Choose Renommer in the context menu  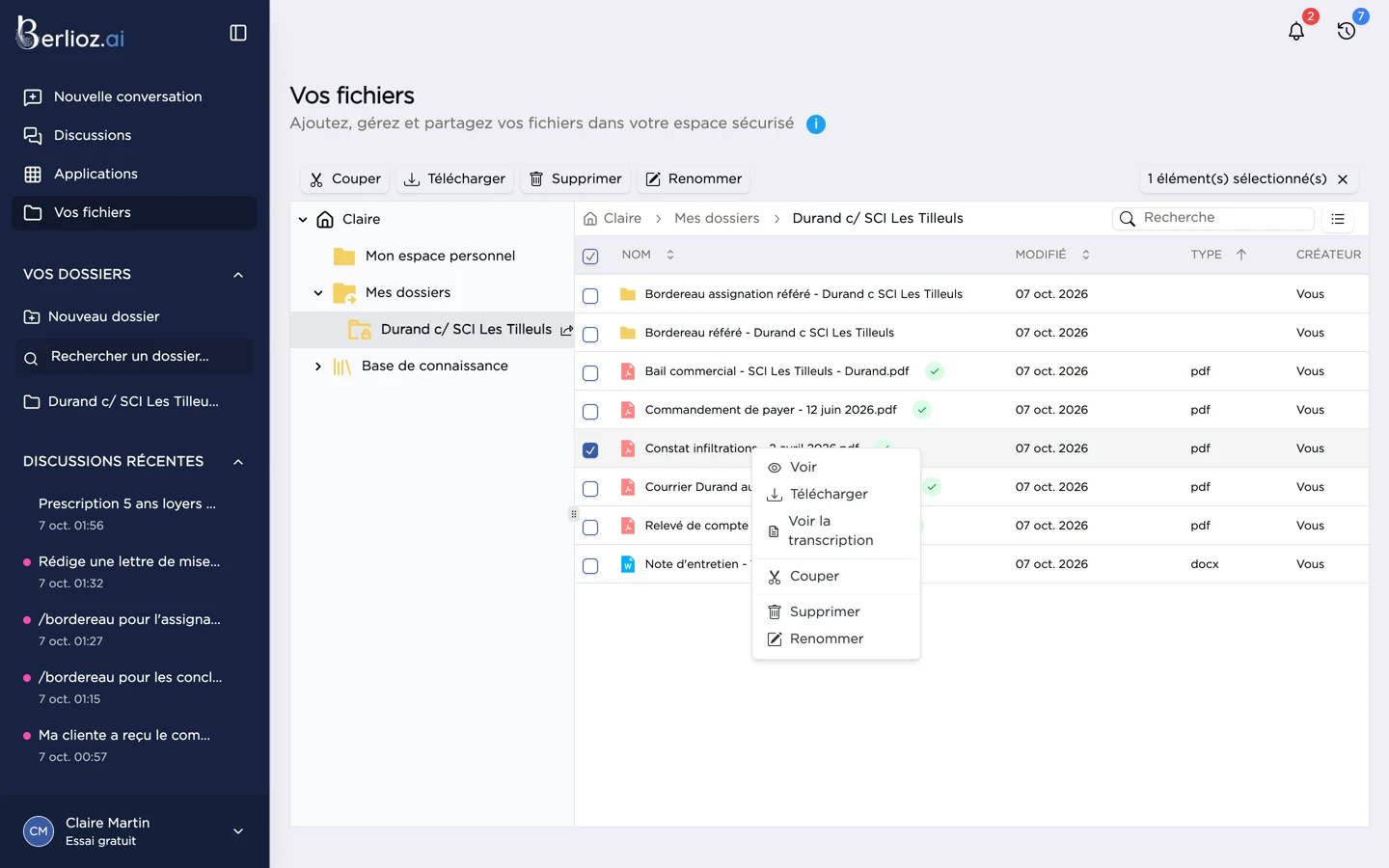pyautogui.click(x=835, y=638)
